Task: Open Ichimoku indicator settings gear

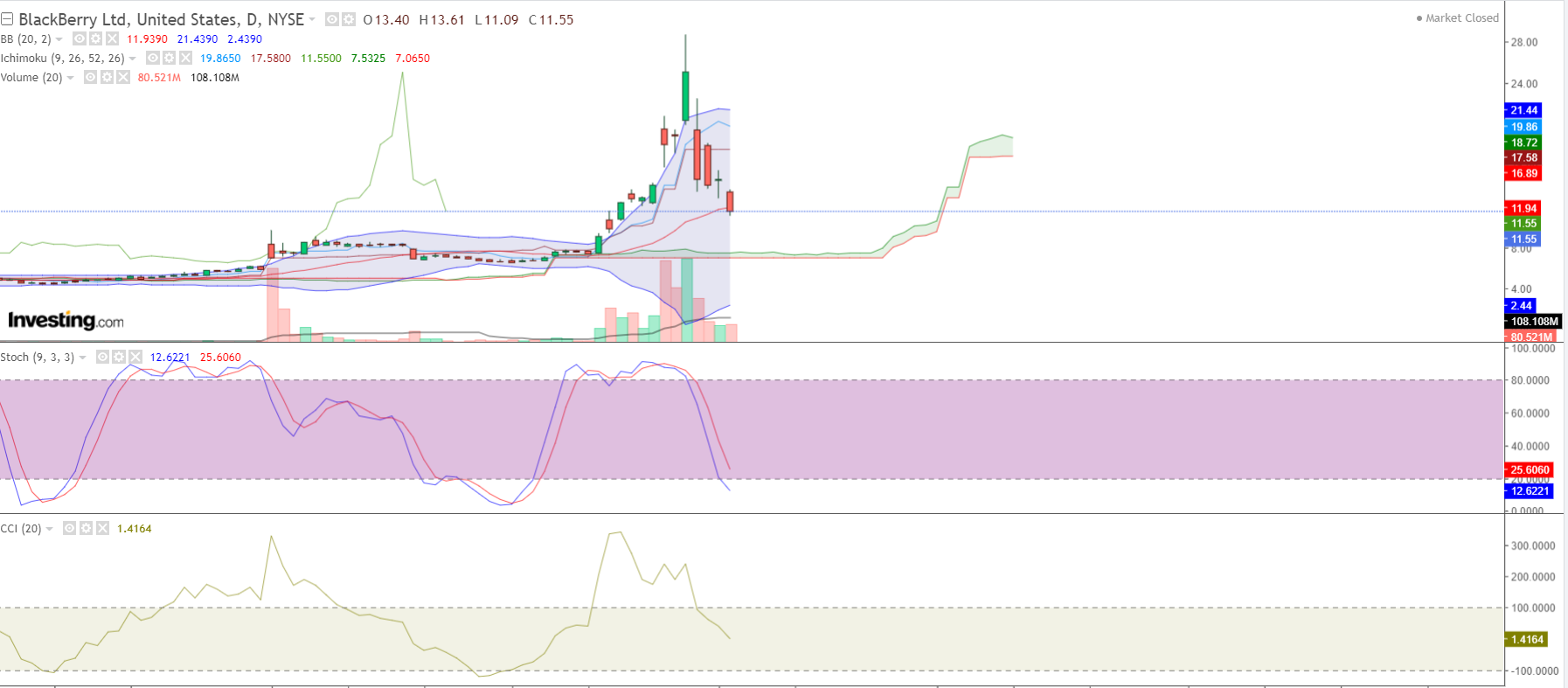Action: click(x=169, y=59)
